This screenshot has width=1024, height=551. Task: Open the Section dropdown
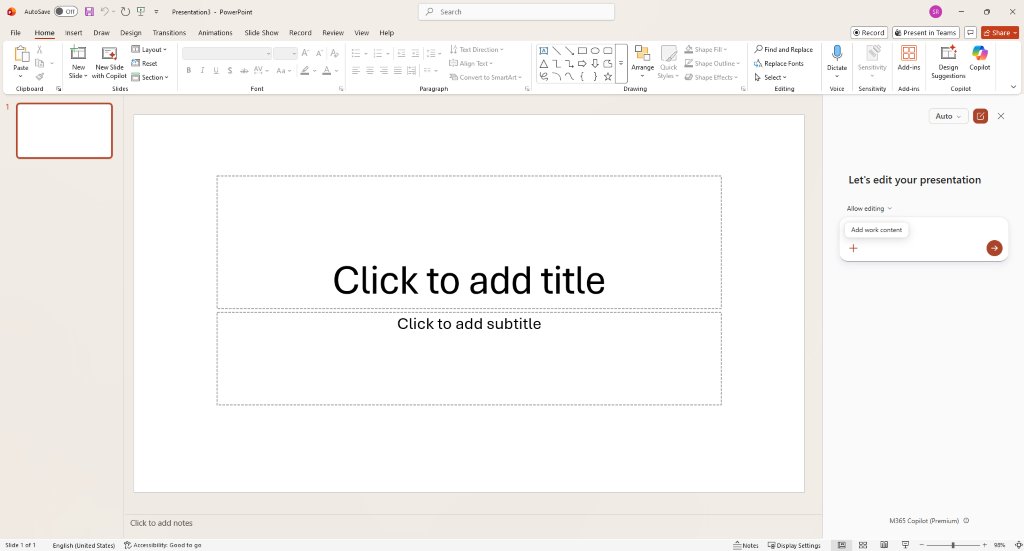(150, 77)
